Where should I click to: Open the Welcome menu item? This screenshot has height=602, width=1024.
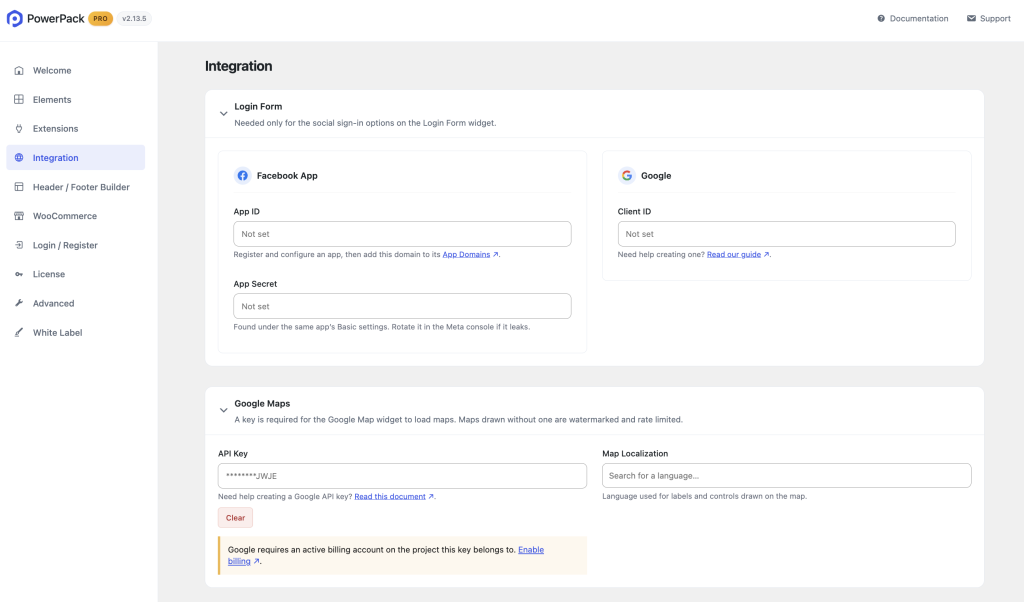76,71
